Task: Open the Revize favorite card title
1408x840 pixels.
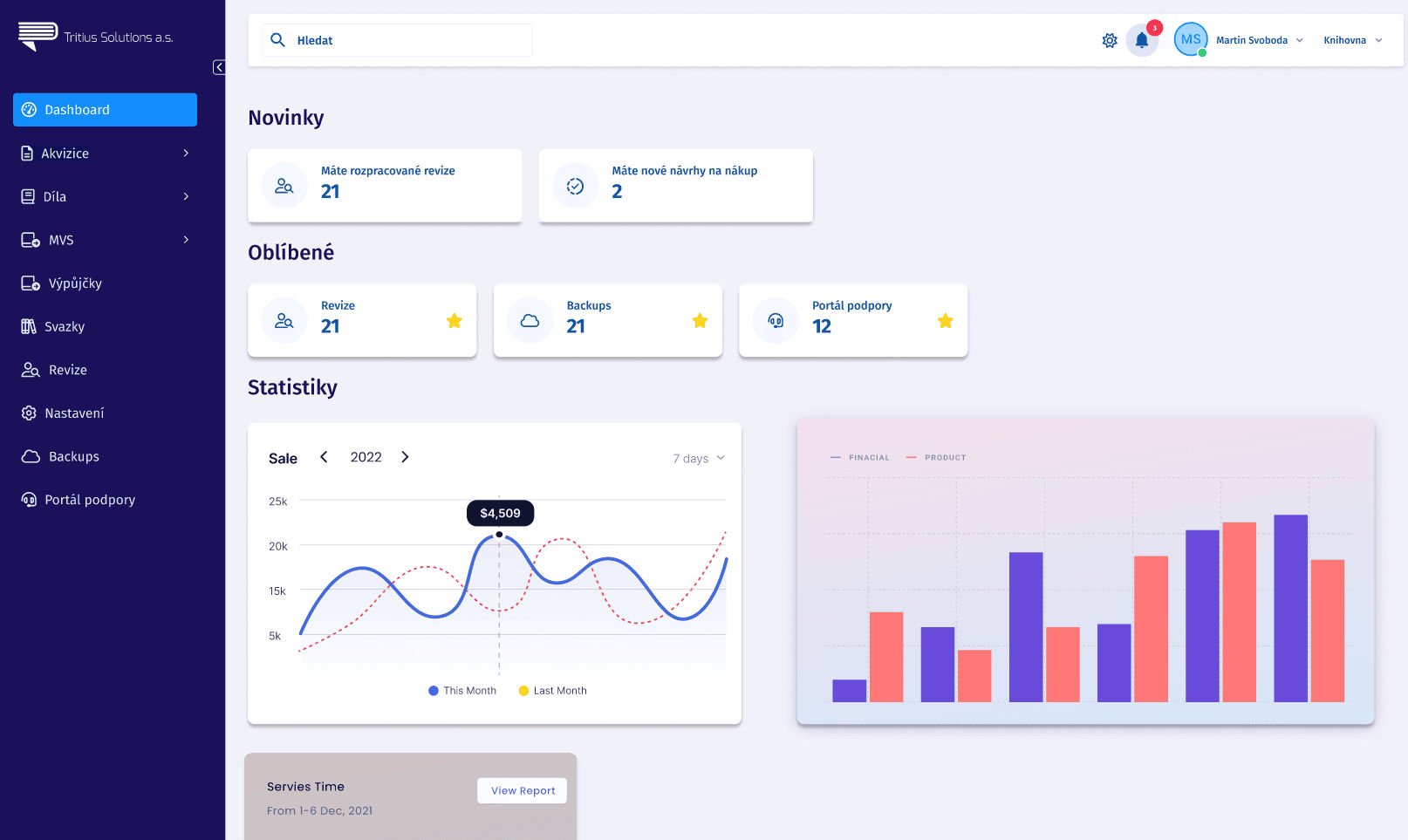Action: [338, 306]
